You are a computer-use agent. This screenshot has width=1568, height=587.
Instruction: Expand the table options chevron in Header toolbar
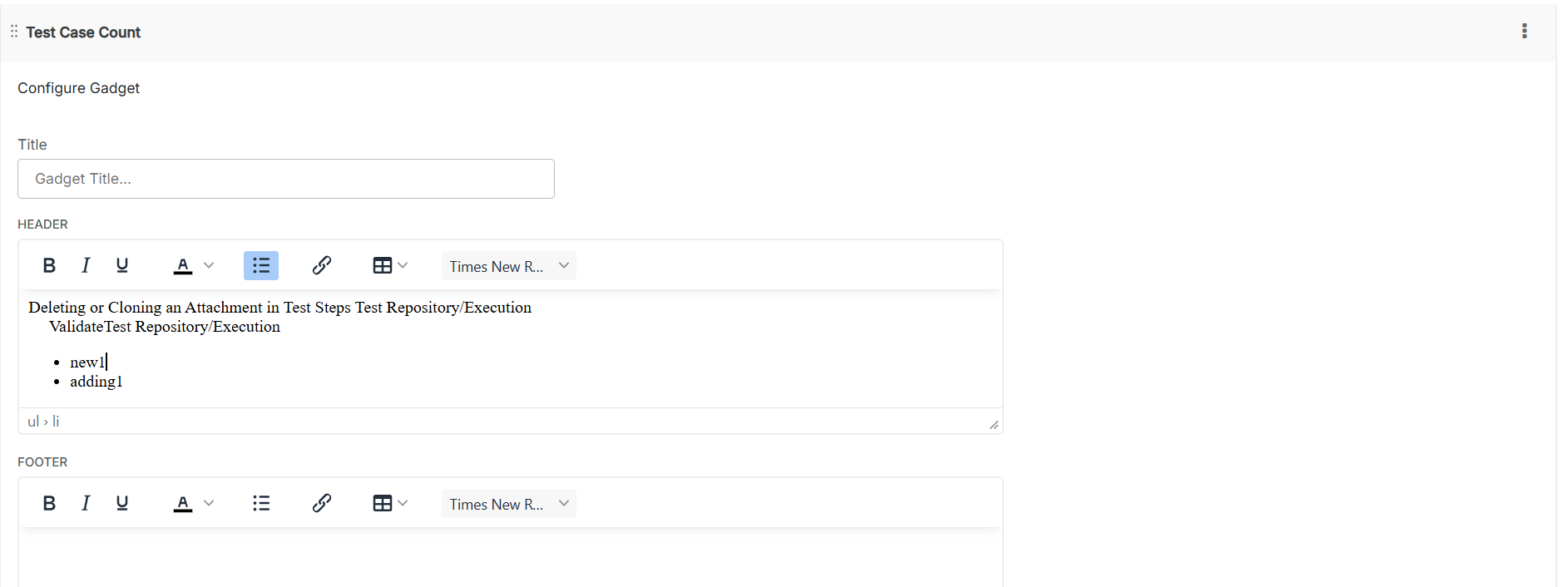click(x=404, y=265)
